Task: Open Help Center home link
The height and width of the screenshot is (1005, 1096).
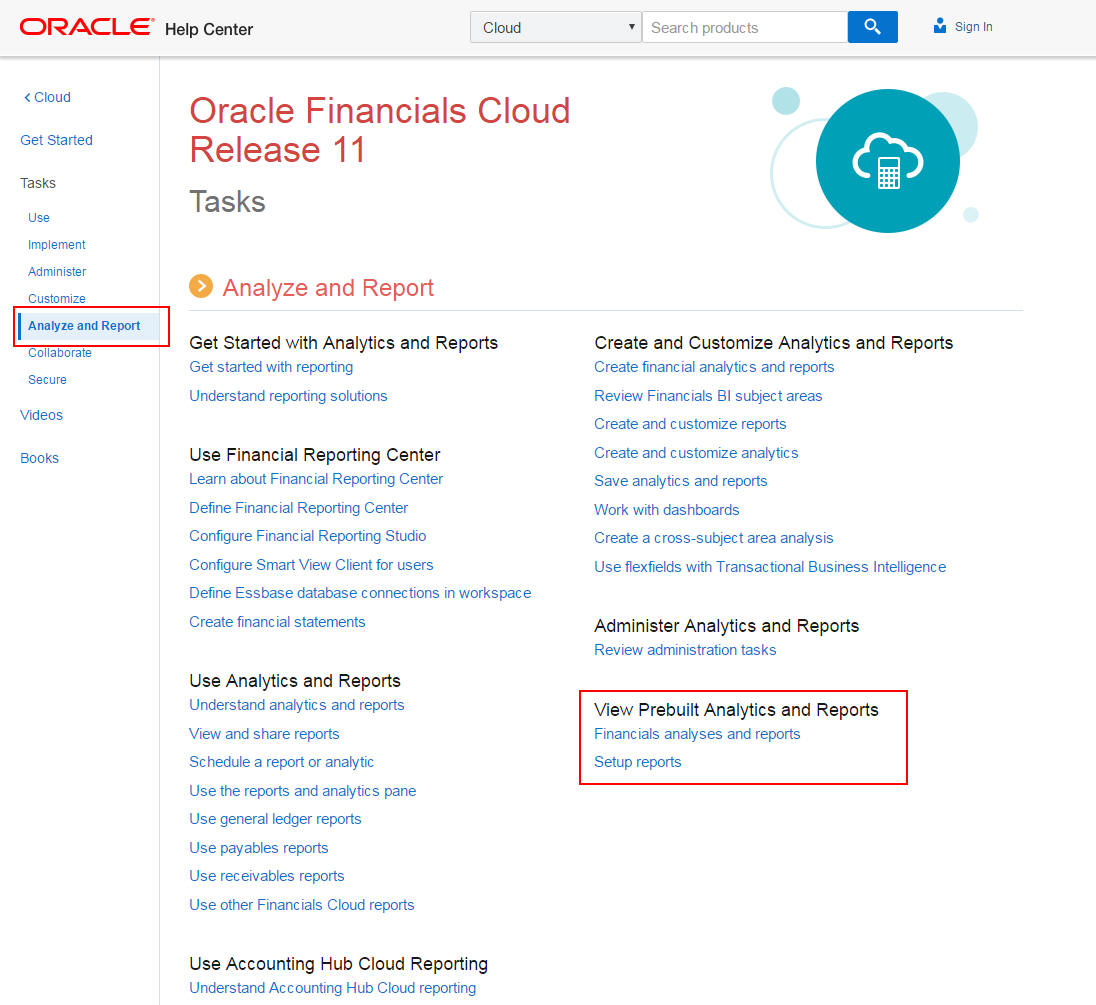Action: 209,29
